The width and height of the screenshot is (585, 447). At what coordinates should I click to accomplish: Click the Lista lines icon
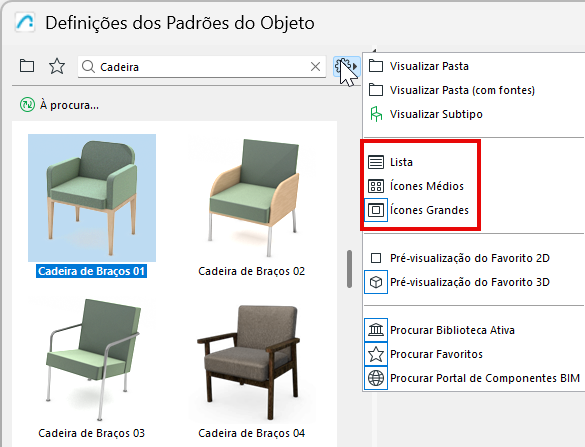(x=376, y=162)
